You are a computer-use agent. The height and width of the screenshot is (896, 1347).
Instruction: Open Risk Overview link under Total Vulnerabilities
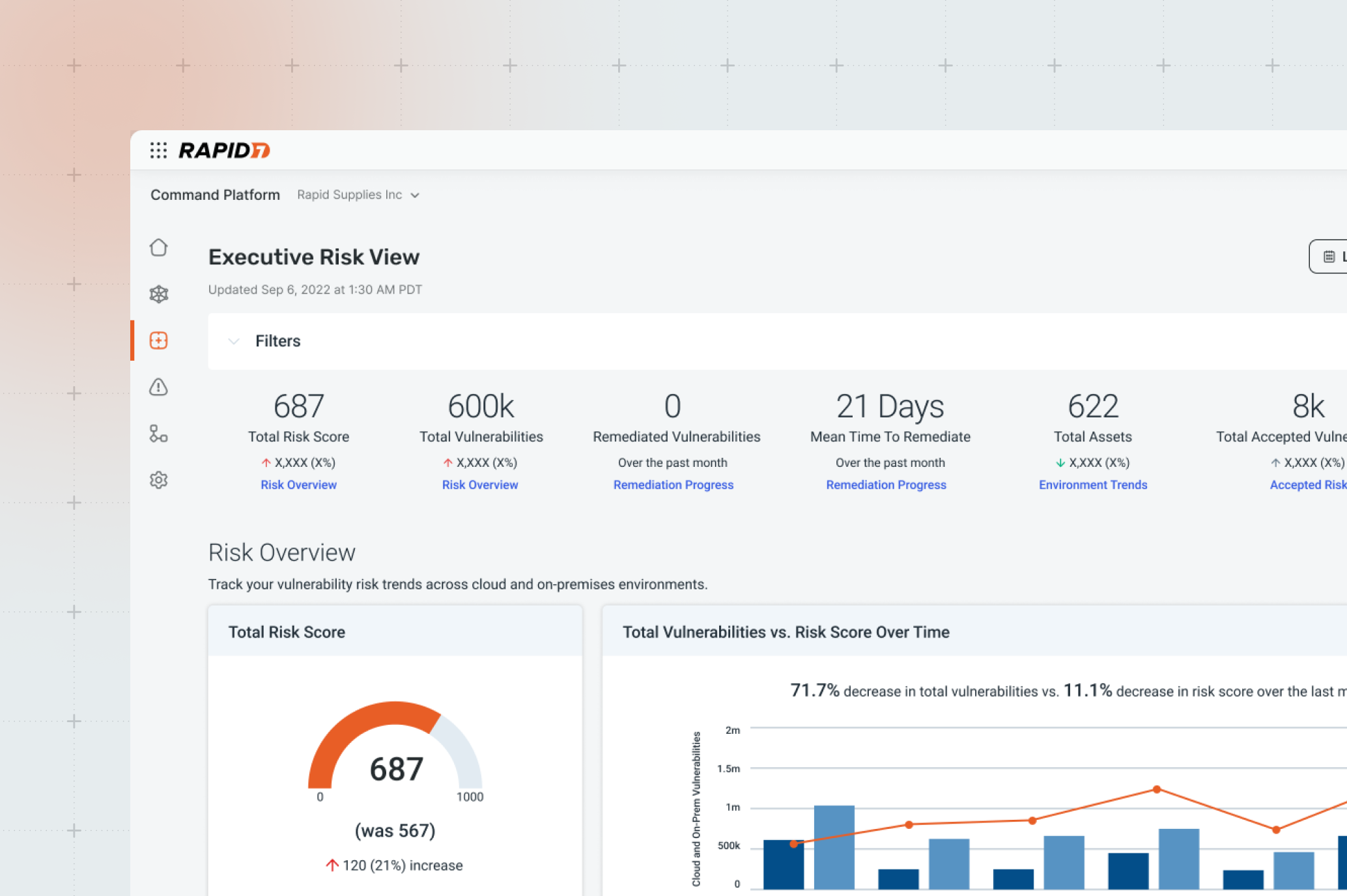pyautogui.click(x=480, y=484)
